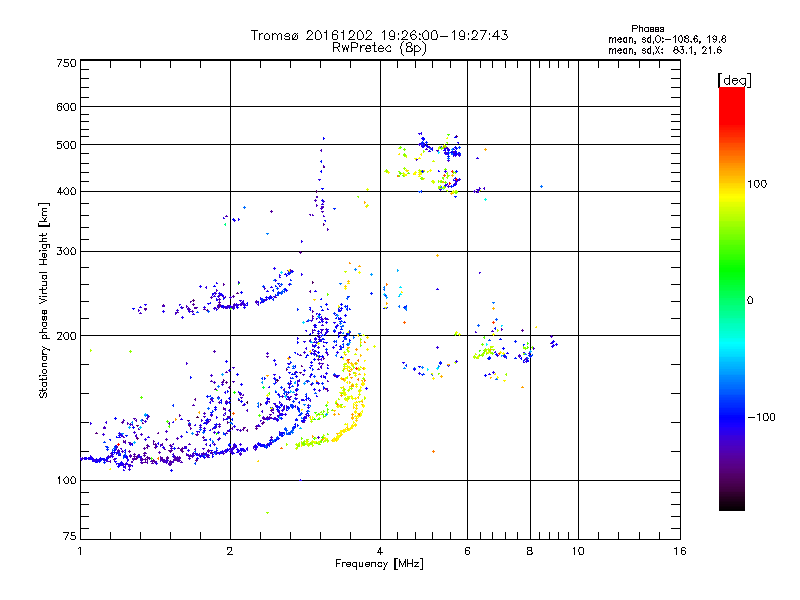Click the x-axis tick label '4'
Screen dimensions: 800x600
380,551
